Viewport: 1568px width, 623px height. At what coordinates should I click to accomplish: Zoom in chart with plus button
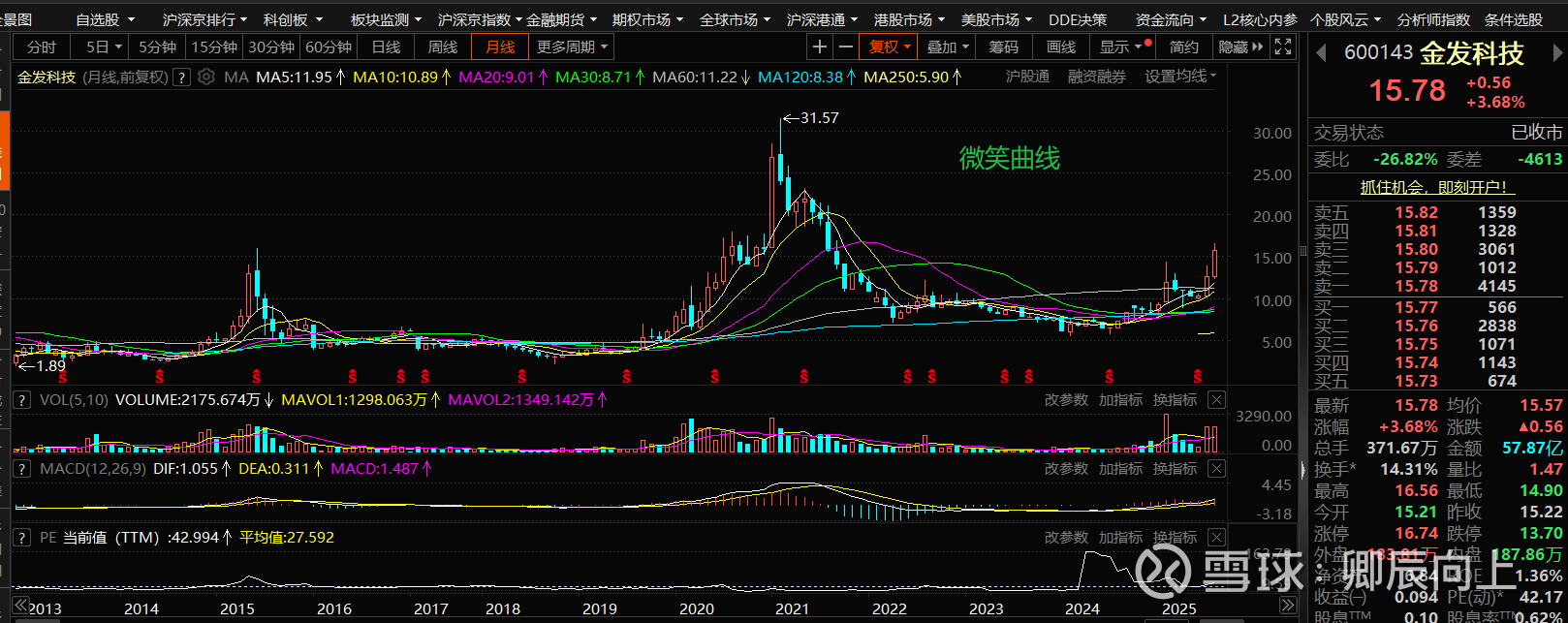point(820,47)
